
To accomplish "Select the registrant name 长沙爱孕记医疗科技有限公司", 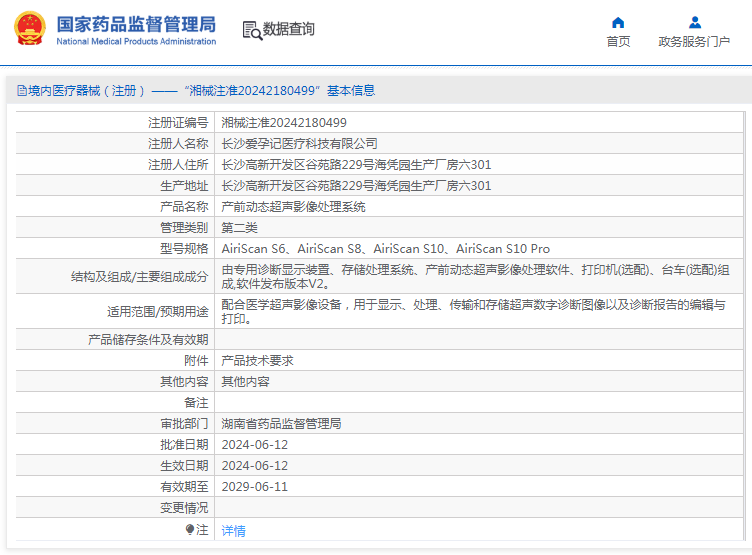I will (299, 144).
